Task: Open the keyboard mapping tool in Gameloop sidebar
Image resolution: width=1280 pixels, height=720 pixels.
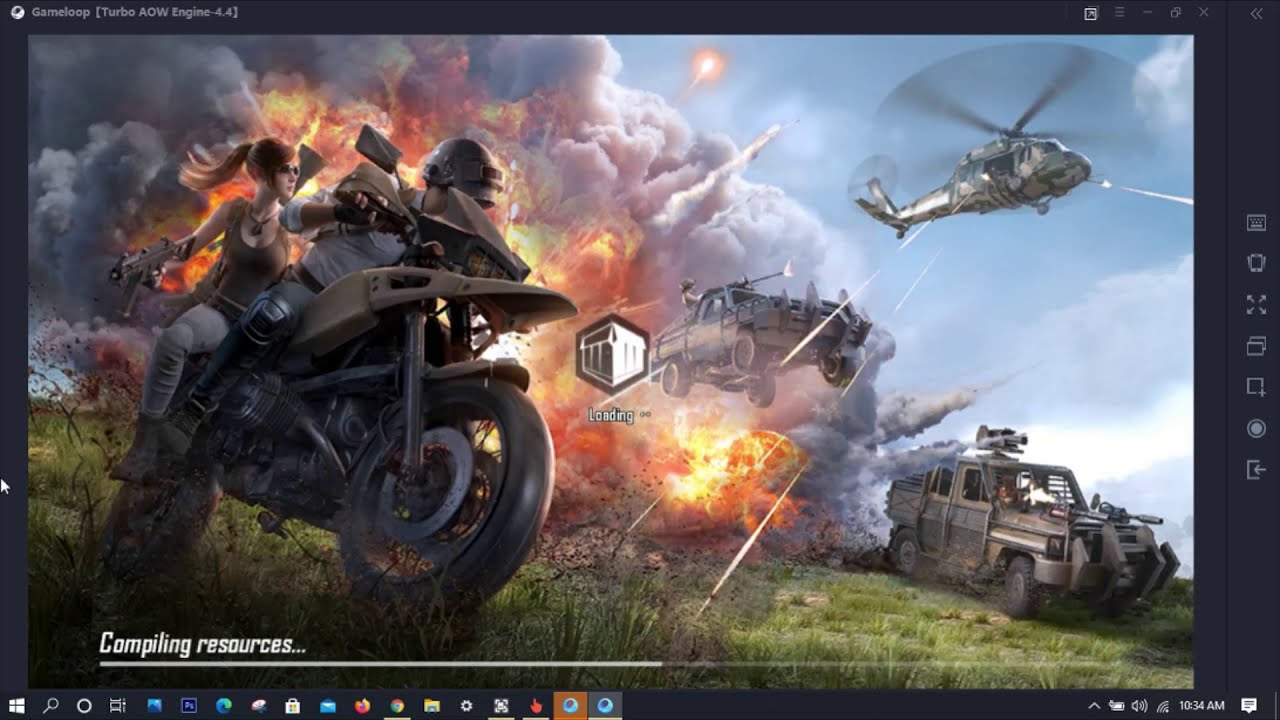Action: tap(1256, 223)
